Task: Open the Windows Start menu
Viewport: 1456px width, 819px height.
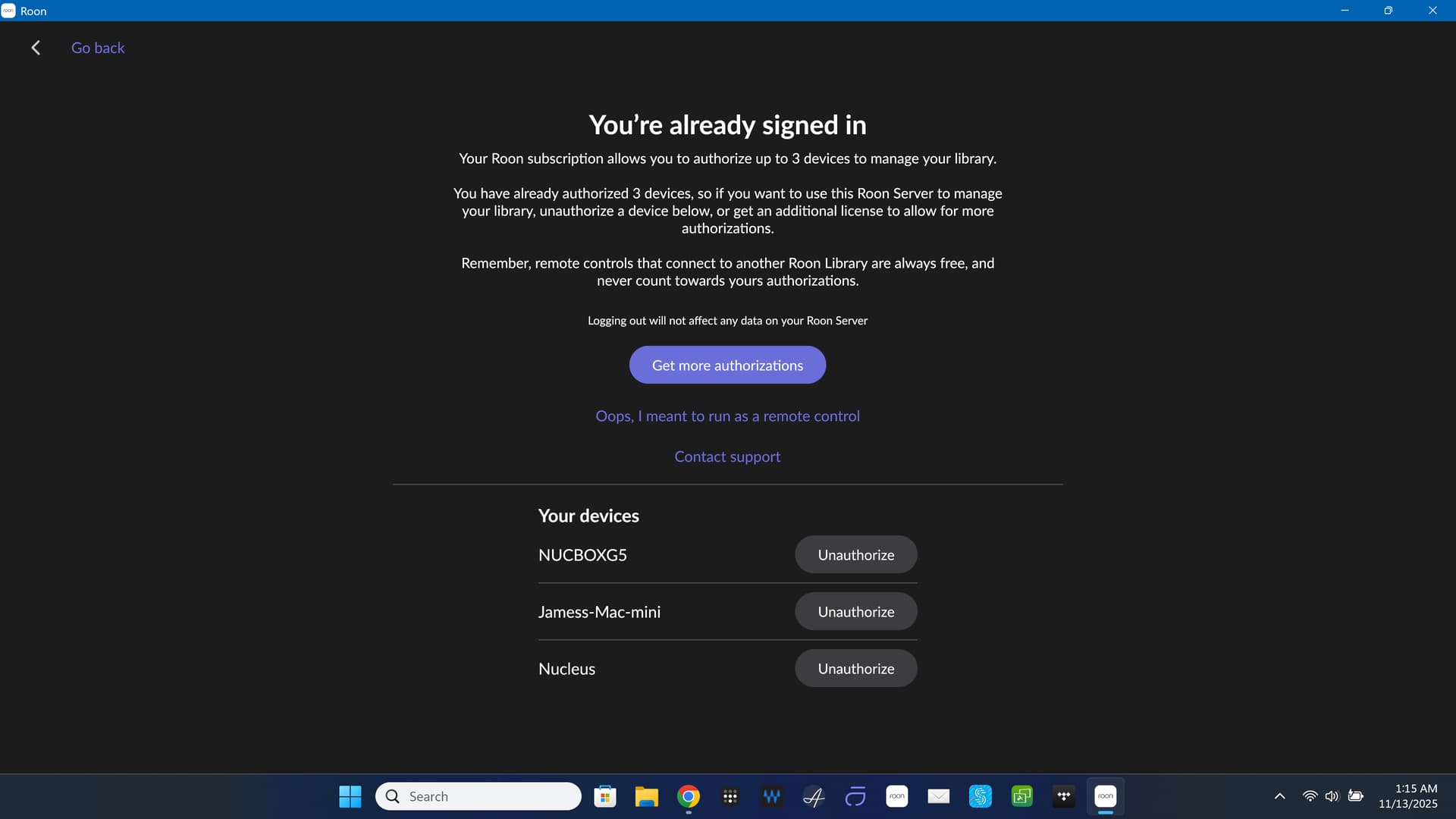Action: click(350, 796)
